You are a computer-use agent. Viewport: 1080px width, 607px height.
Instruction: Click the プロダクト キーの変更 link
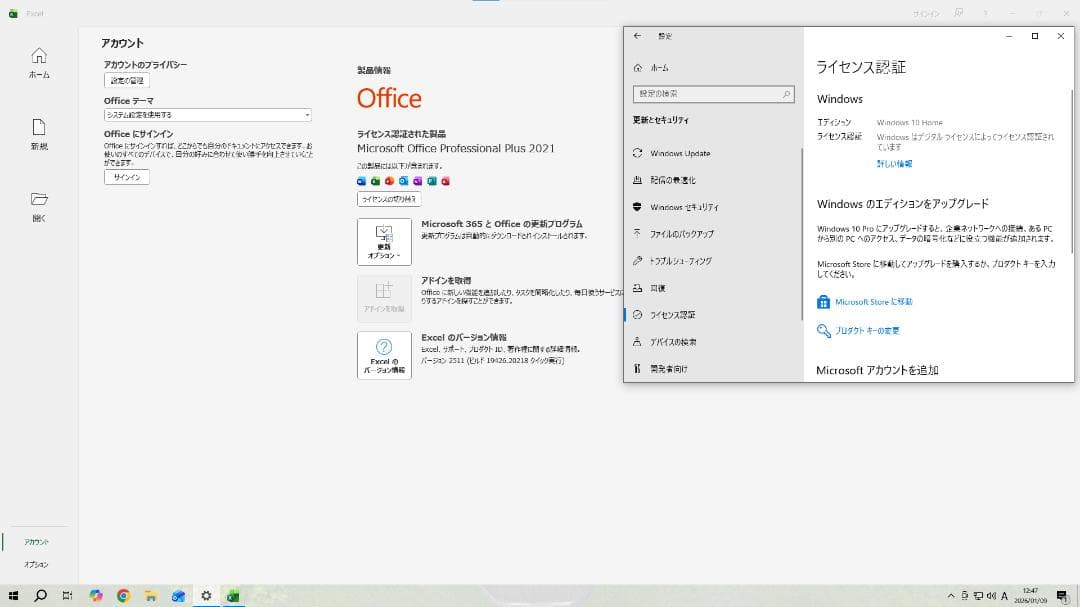pyautogui.click(x=867, y=331)
